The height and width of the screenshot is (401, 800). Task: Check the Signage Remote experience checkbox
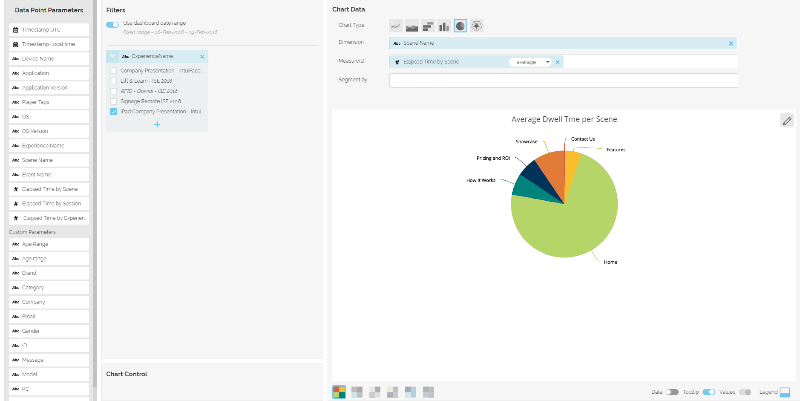(114, 101)
